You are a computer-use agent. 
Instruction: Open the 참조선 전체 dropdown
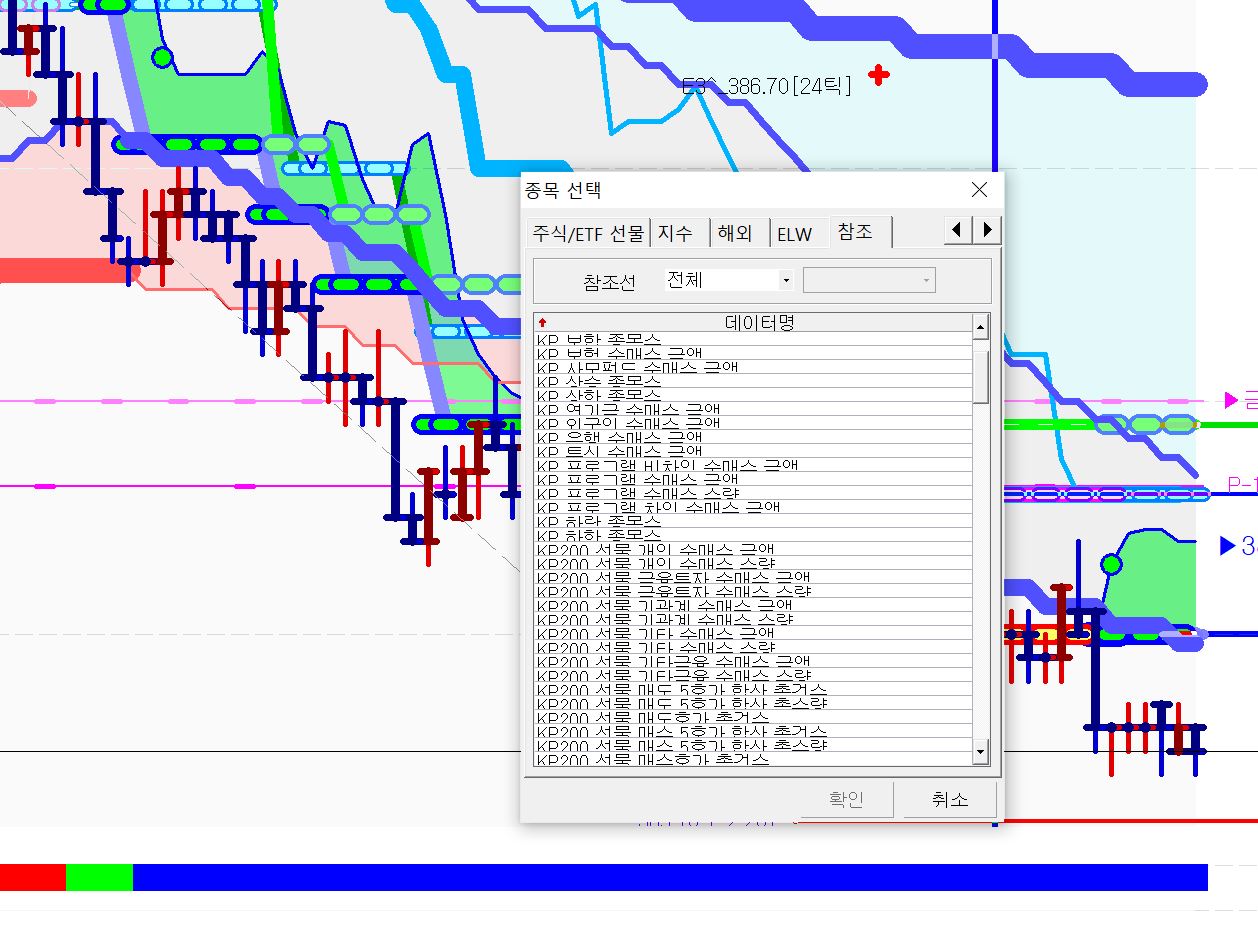(785, 281)
